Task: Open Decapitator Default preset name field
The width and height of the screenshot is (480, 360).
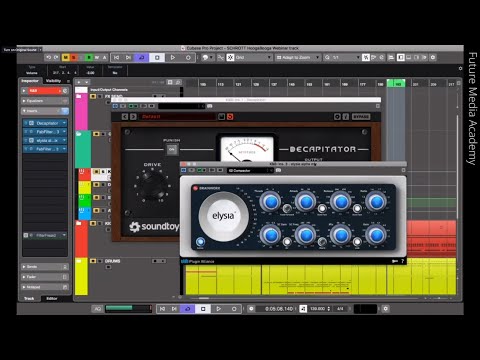Action: 178,117
